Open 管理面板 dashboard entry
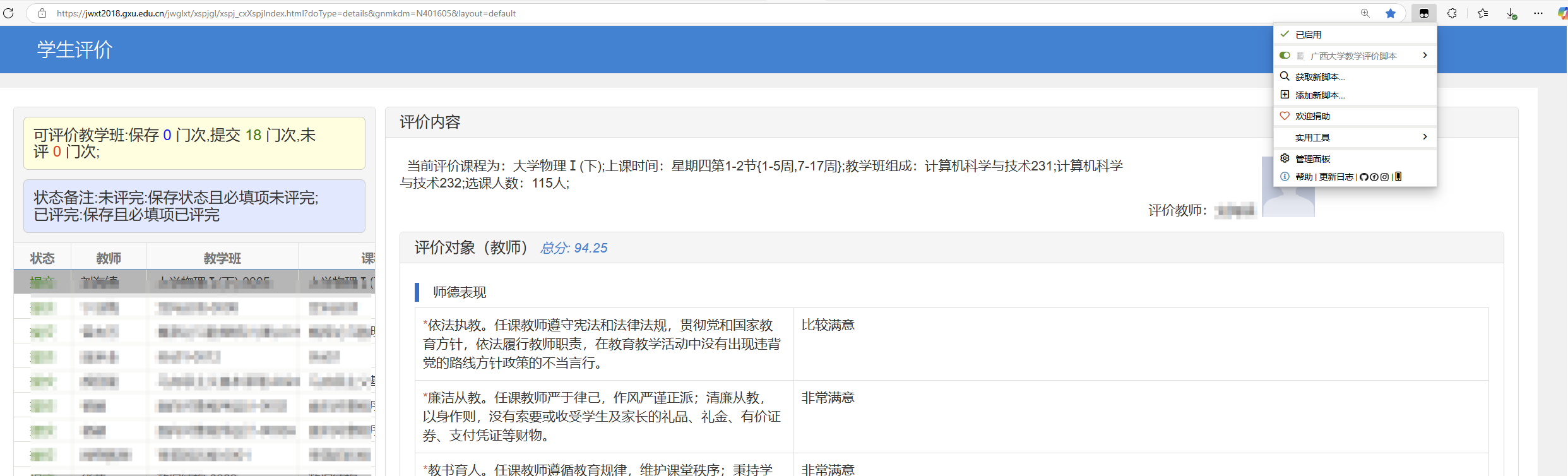This screenshot has height=476, width=1568. point(1312,159)
